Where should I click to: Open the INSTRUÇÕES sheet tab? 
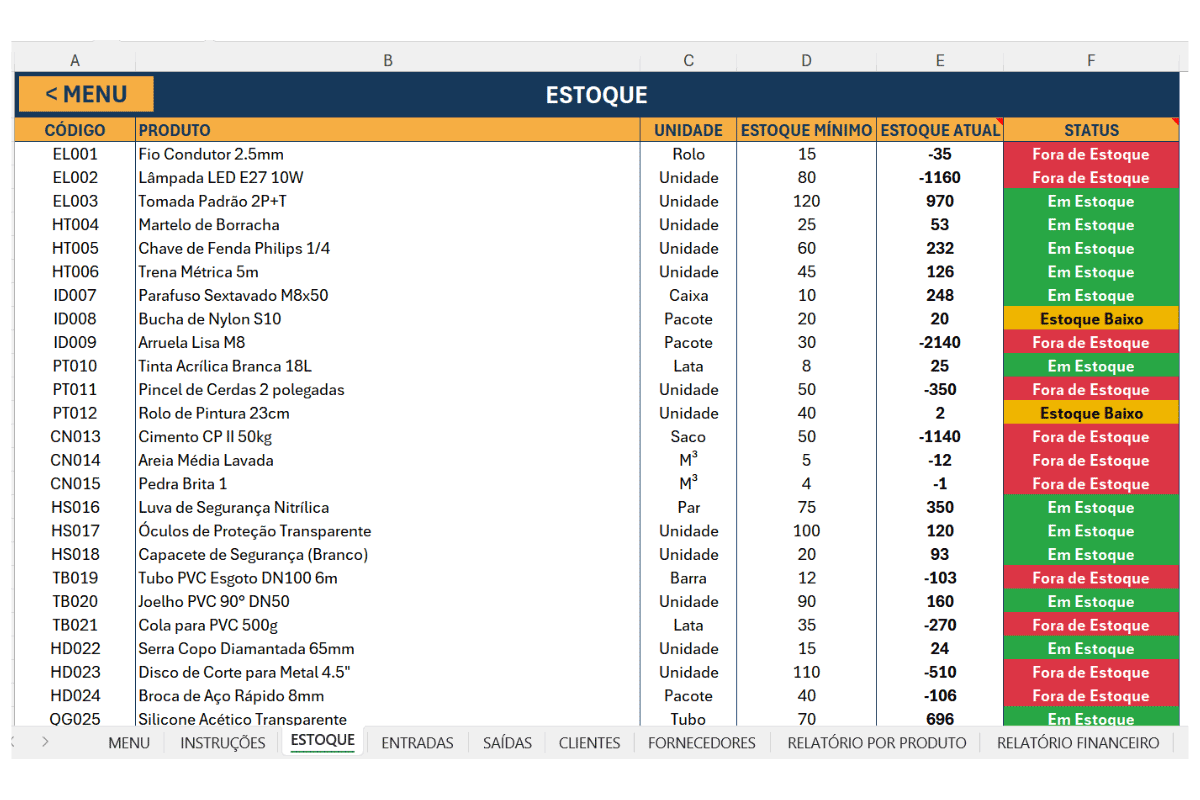(x=223, y=743)
